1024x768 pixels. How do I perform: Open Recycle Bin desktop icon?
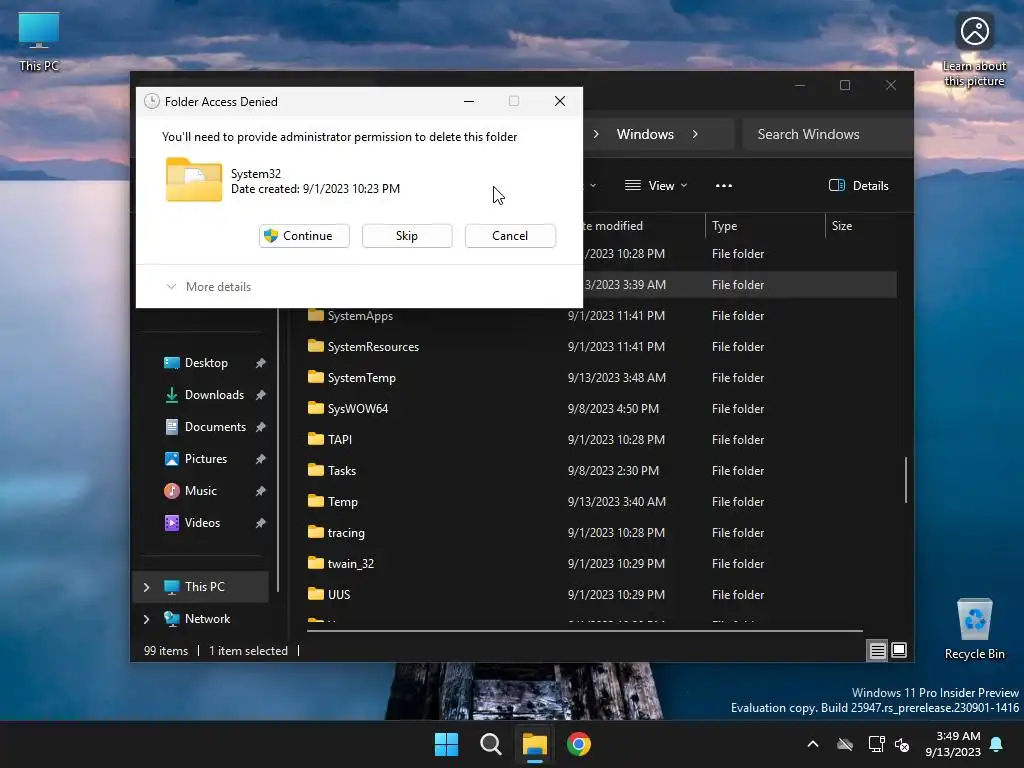pos(974,630)
